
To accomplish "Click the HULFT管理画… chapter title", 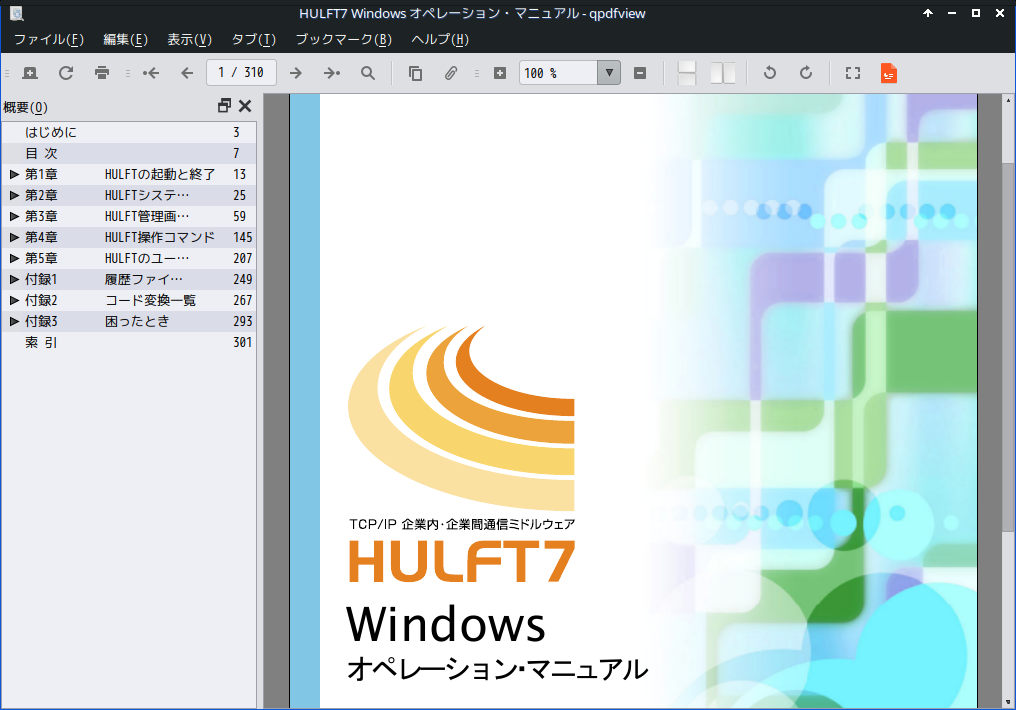I will click(x=147, y=216).
